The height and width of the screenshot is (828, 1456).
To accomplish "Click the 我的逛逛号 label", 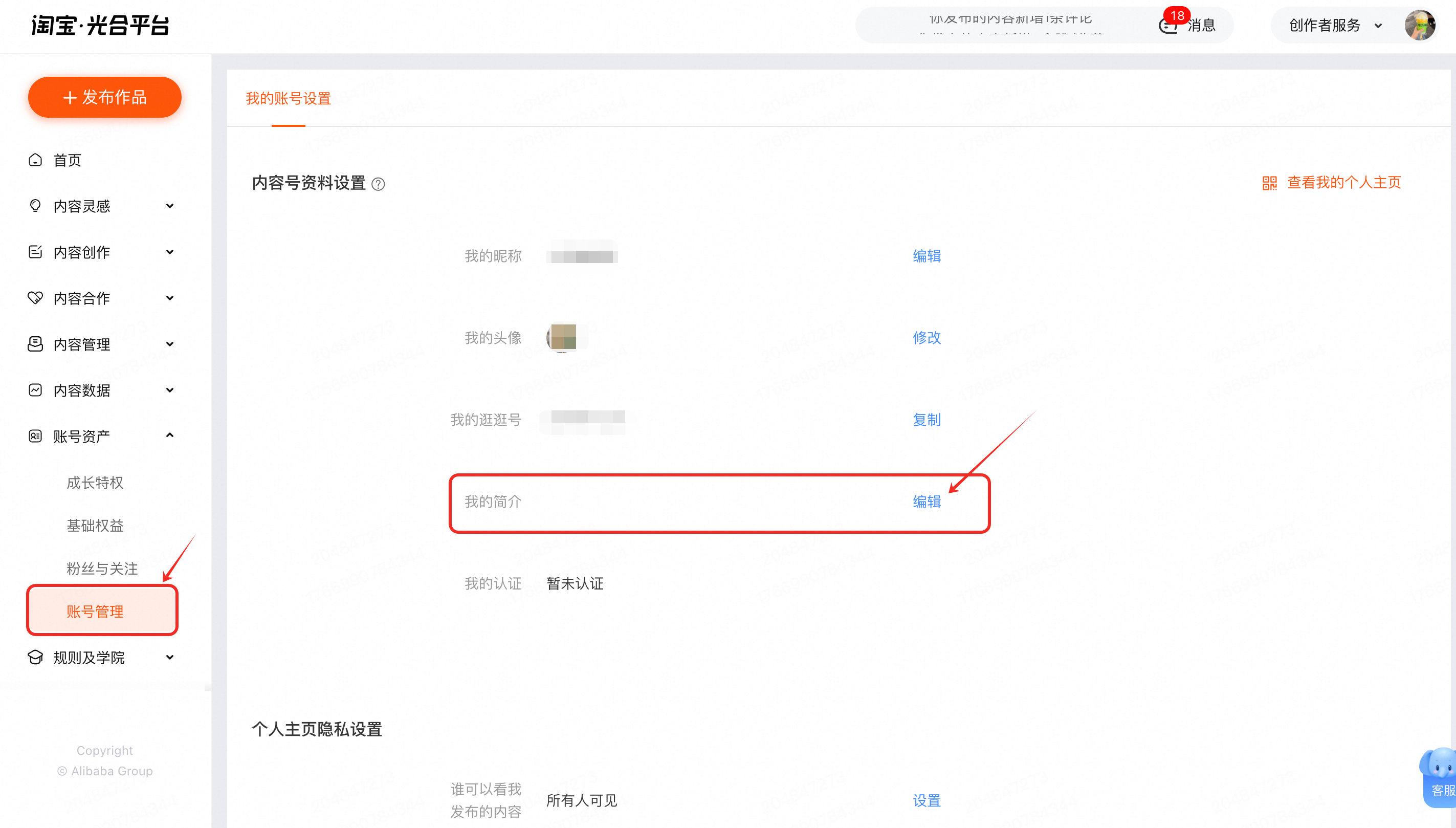I will coord(486,420).
